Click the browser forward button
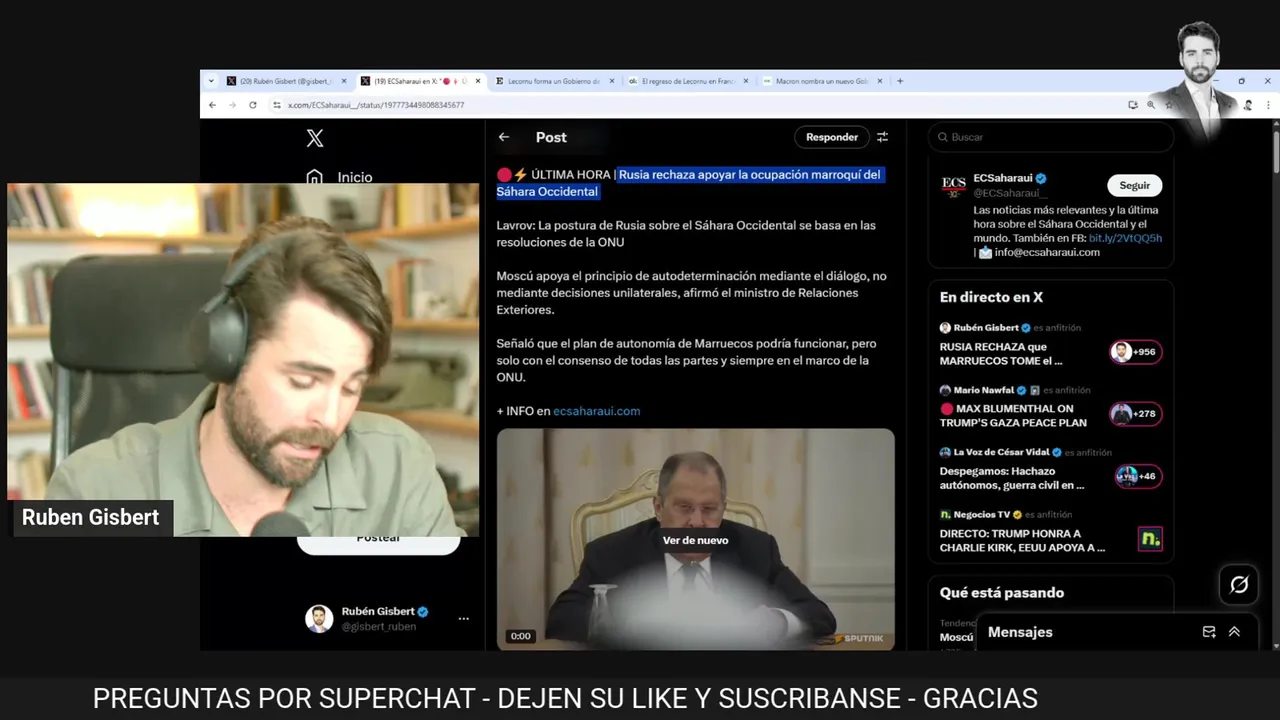Image resolution: width=1280 pixels, height=720 pixels. click(x=232, y=104)
